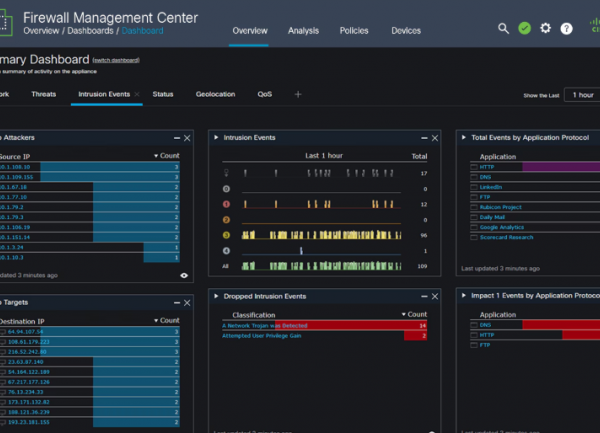Switch to the Geolocation tab
Screen dimensions: 600x433
[x=215, y=94]
